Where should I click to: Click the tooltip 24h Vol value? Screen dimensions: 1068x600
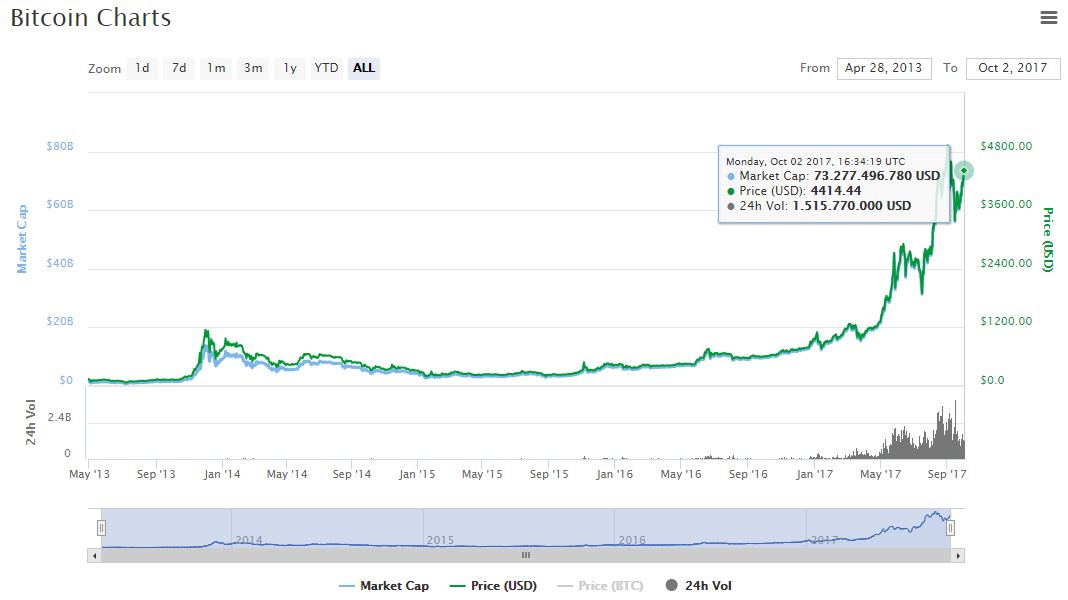pyautogui.click(x=851, y=206)
